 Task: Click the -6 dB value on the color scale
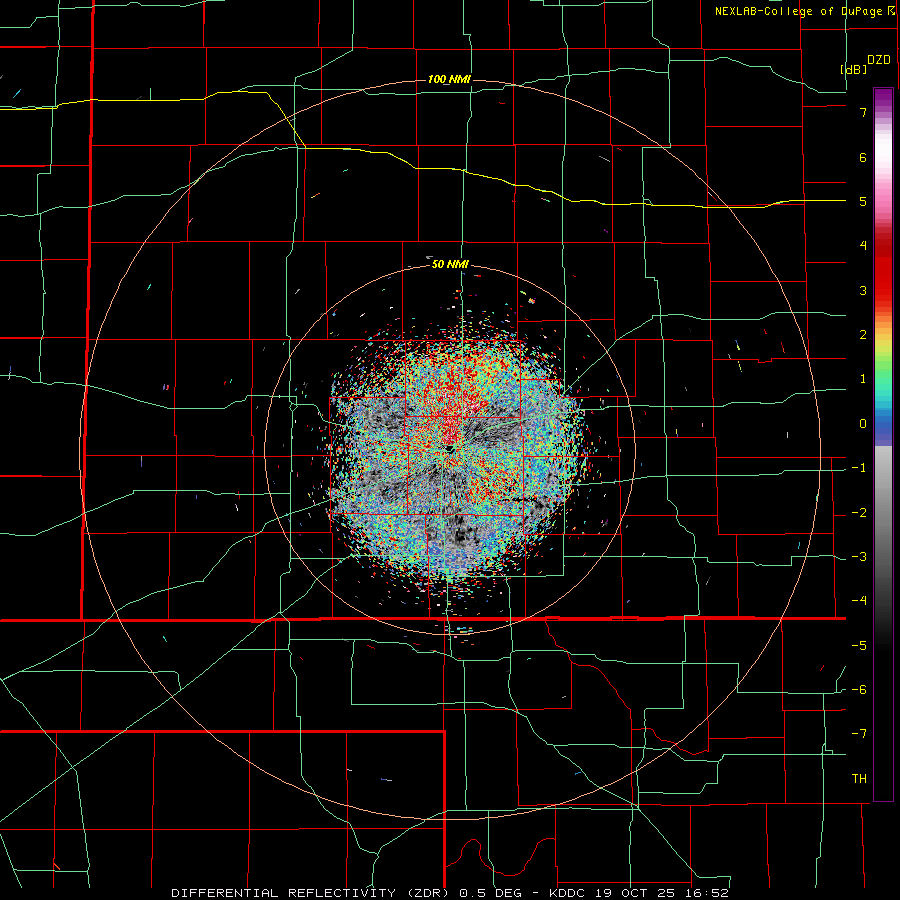[859, 690]
